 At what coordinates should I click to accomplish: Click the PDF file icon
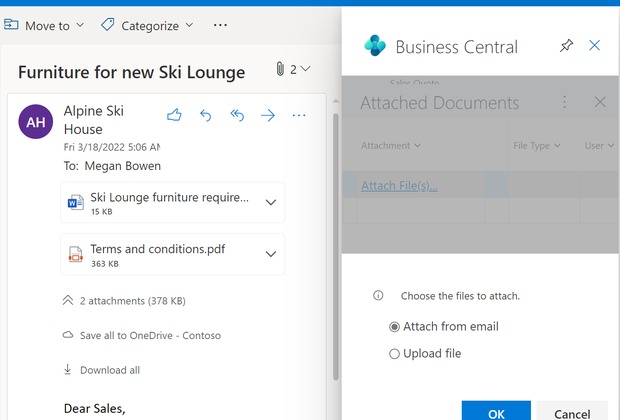tap(76, 254)
